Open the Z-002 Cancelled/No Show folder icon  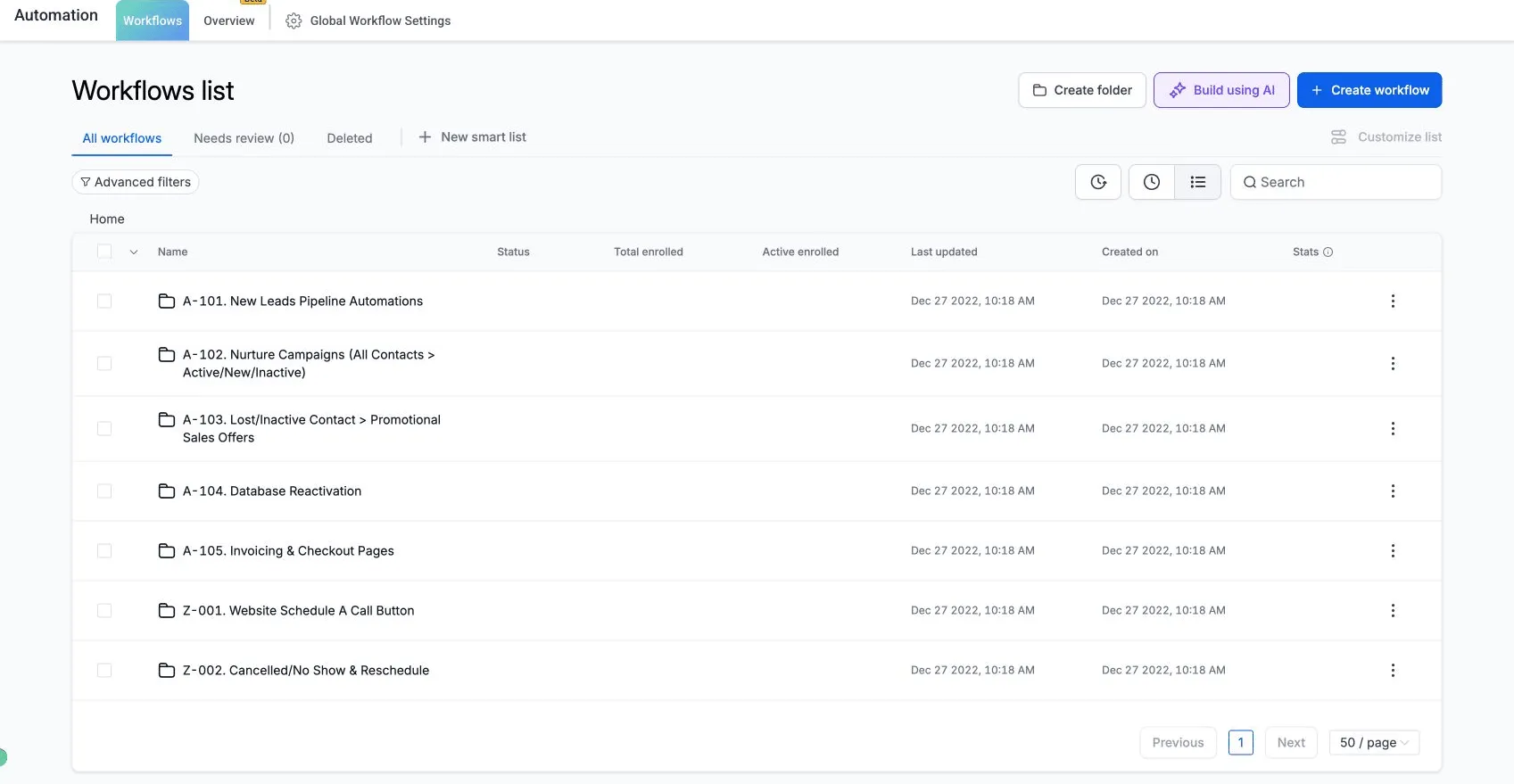pos(167,671)
